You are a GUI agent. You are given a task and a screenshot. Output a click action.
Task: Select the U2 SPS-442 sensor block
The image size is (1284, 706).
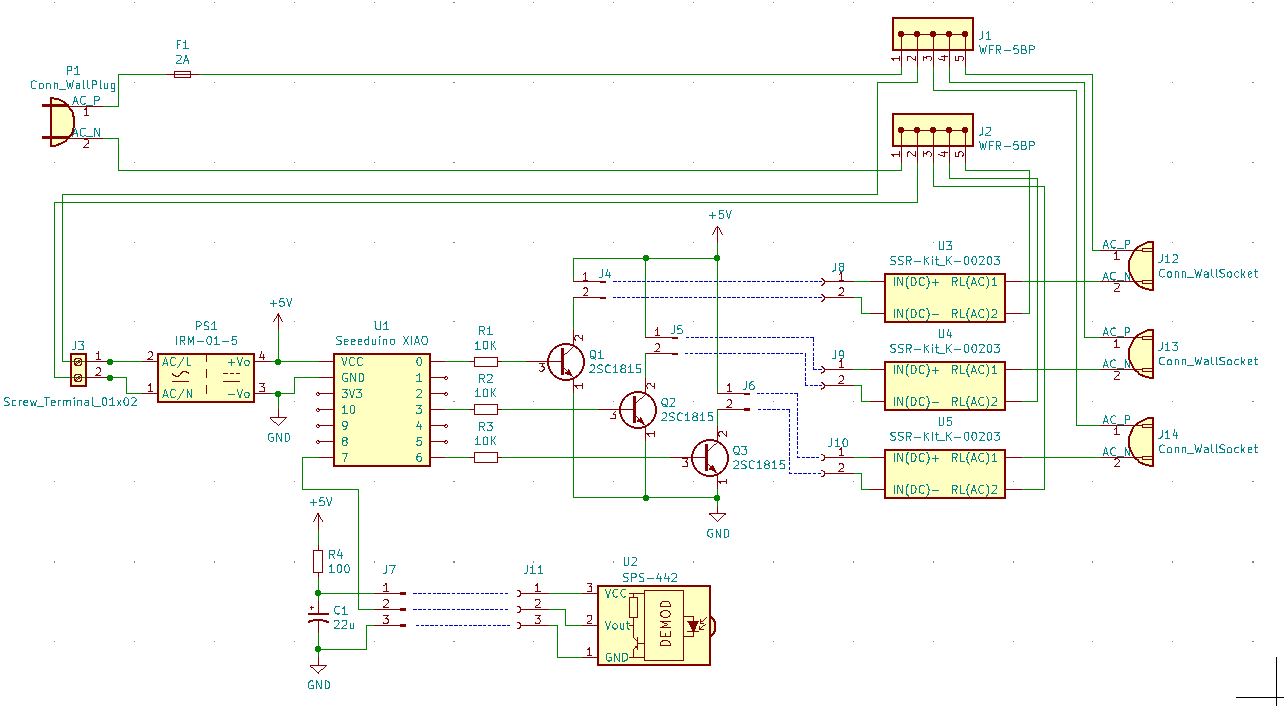654,625
